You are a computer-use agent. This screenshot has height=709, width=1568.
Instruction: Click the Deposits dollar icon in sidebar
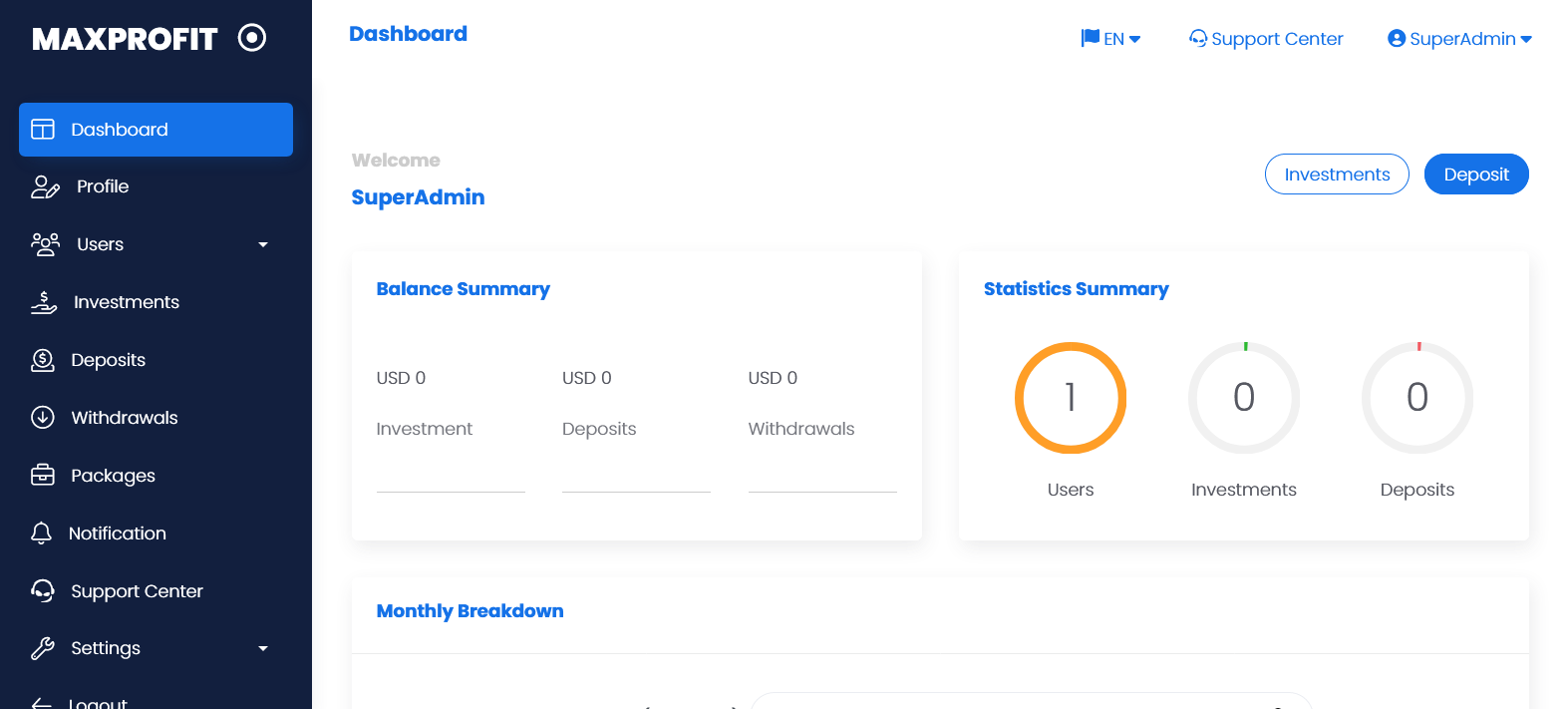click(x=43, y=360)
